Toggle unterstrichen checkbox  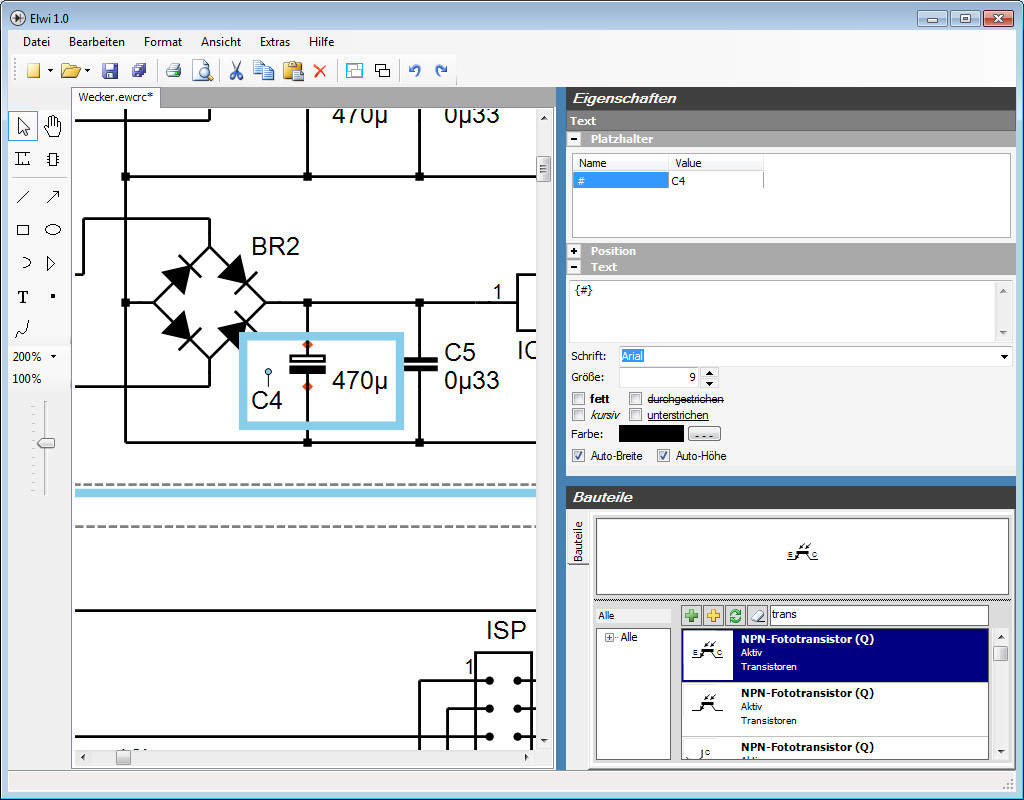click(635, 415)
